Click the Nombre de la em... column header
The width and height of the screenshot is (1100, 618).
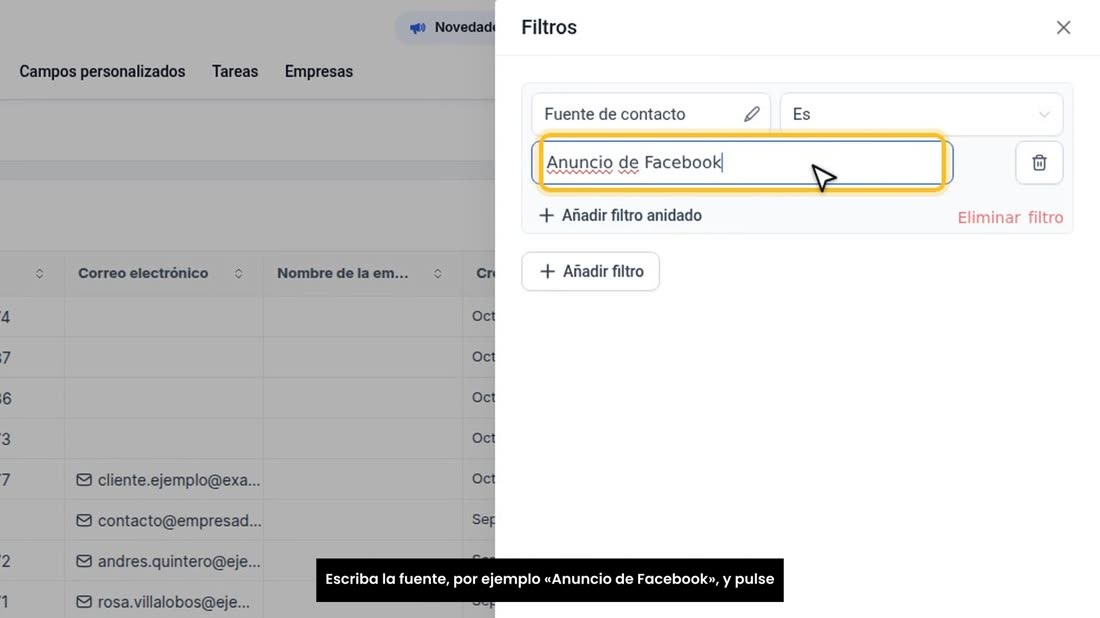342,274
